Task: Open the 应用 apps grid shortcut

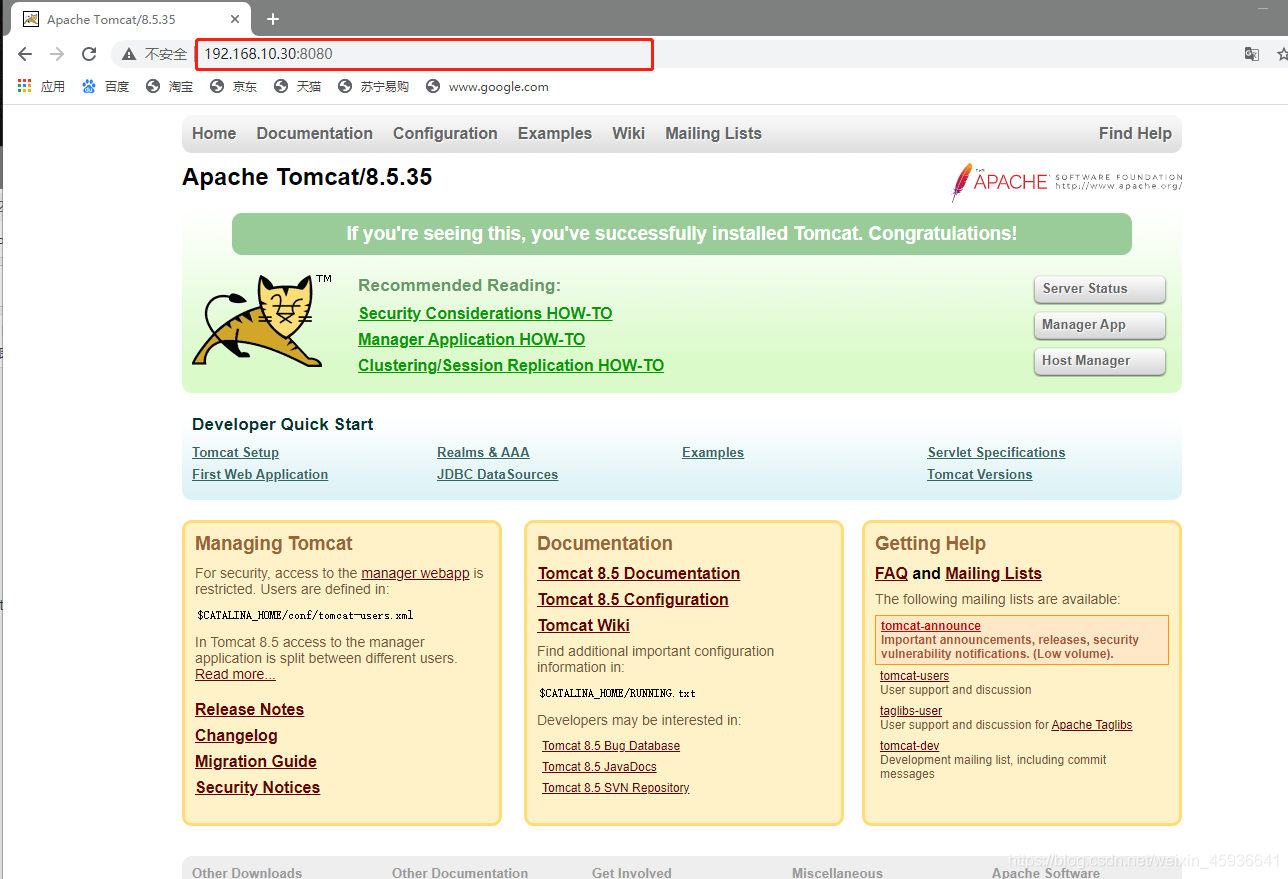Action: pyautogui.click(x=41, y=87)
